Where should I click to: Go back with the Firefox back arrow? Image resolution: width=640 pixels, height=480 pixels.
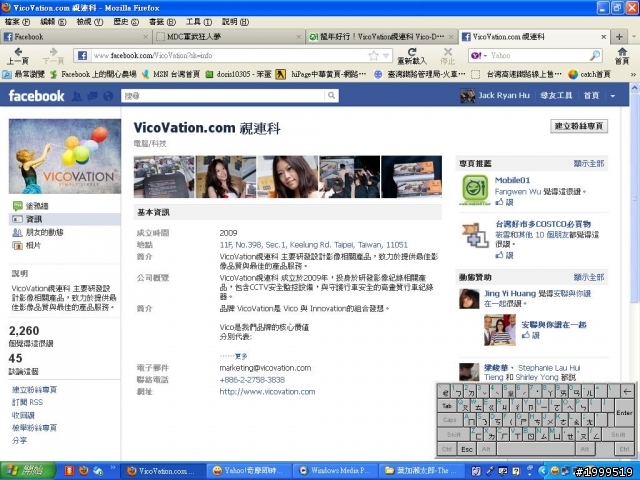click(18, 52)
